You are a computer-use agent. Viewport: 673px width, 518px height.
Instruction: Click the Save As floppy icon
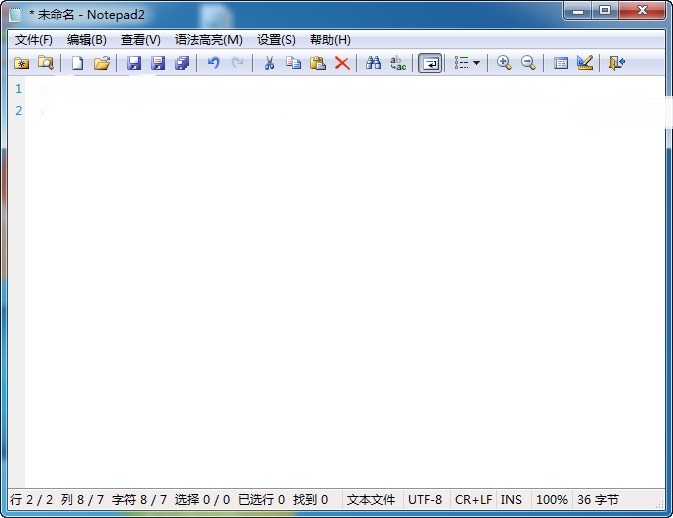point(158,64)
